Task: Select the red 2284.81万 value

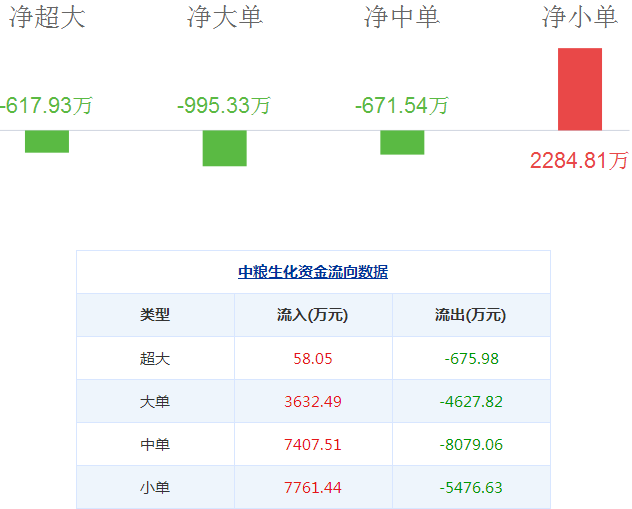Action: pyautogui.click(x=579, y=160)
